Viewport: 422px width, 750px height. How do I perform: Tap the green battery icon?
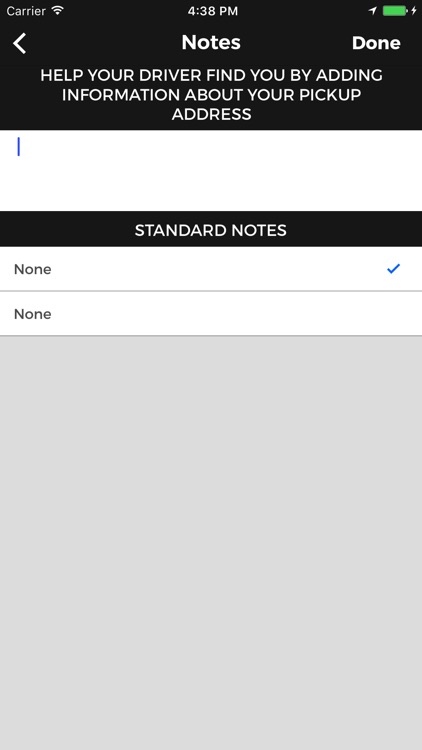point(395,11)
